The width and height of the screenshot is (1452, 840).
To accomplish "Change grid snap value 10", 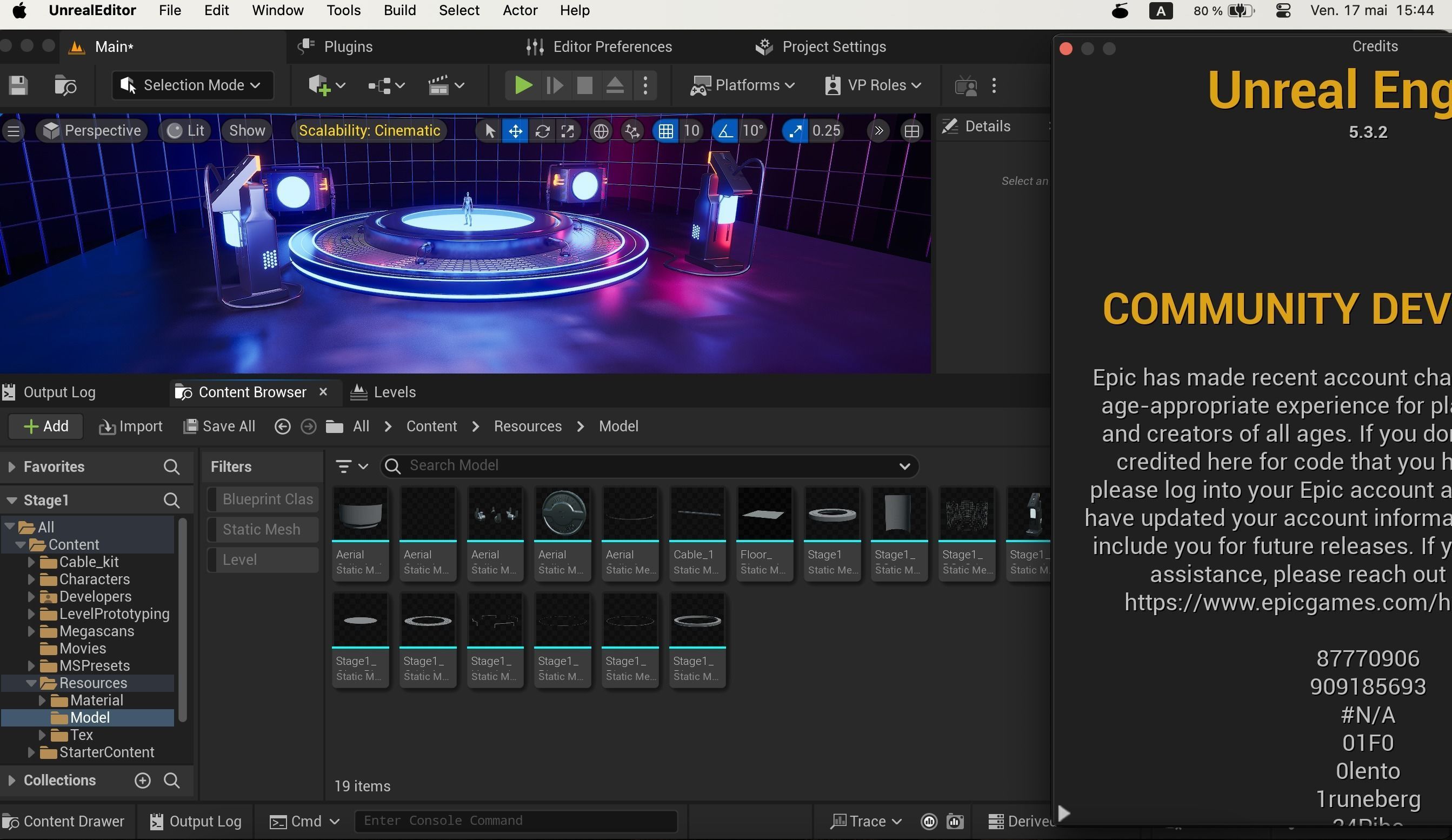I will pos(691,131).
